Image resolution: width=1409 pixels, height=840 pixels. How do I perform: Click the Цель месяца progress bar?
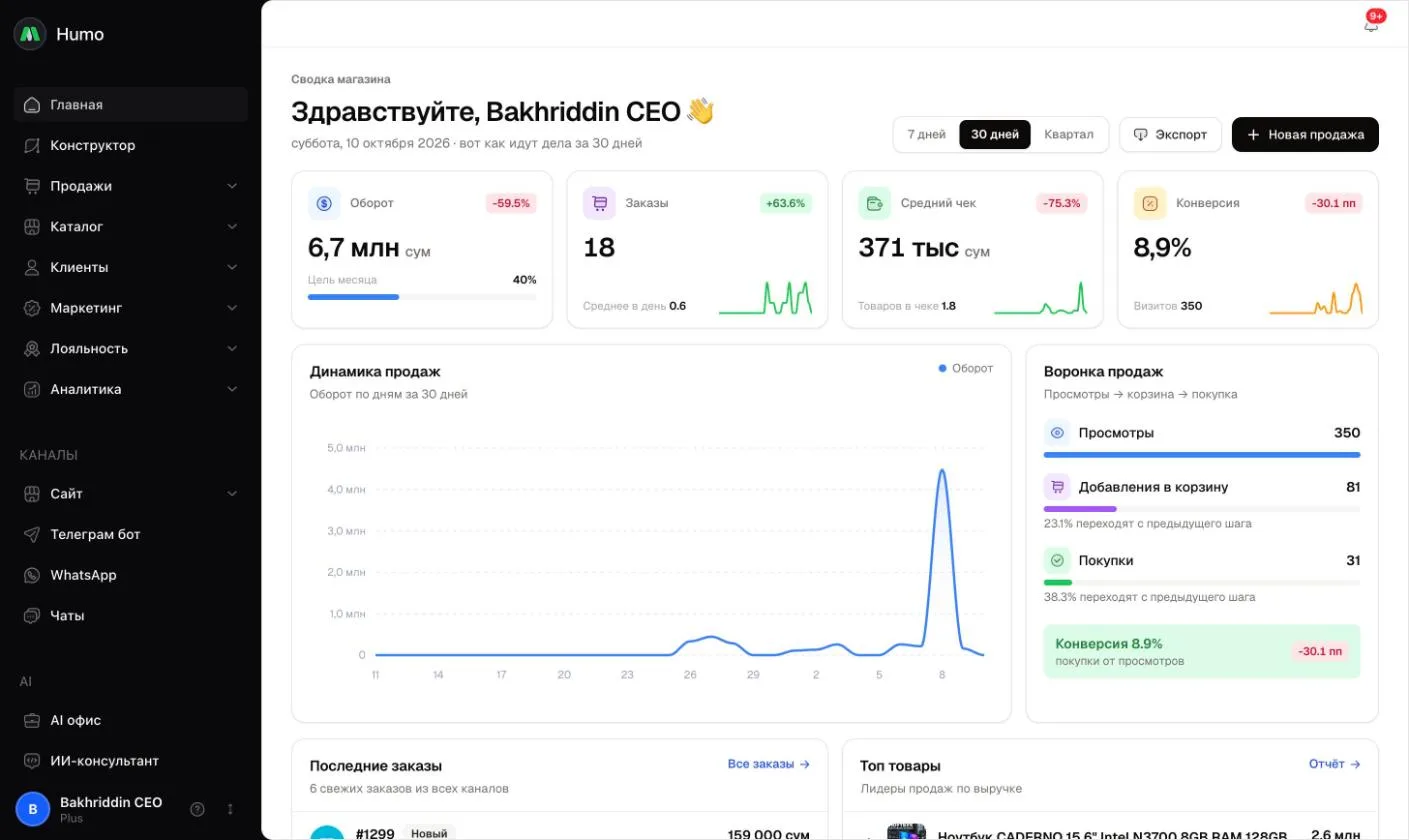[422, 297]
